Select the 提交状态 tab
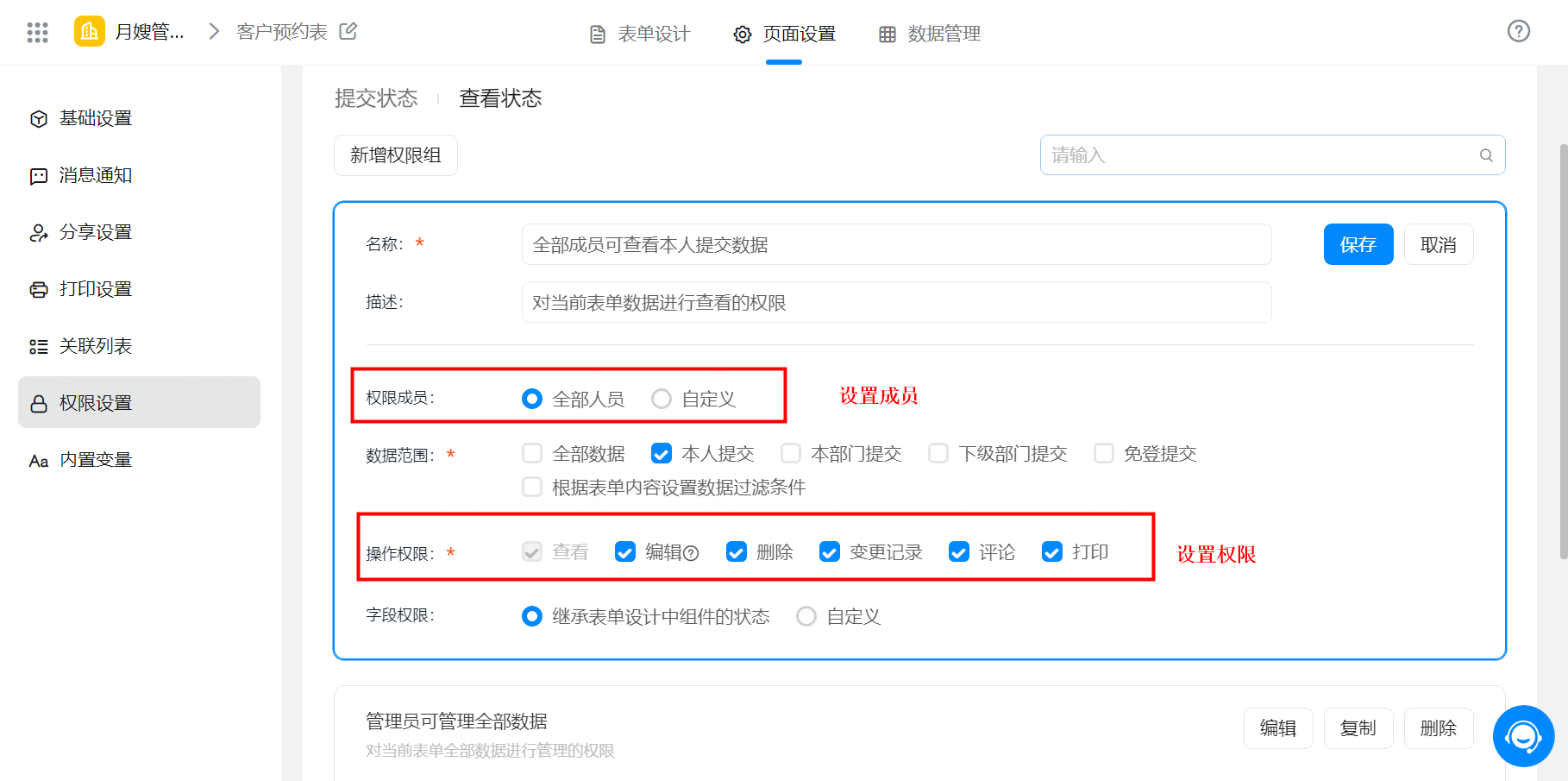The image size is (1568, 781). 376,98
